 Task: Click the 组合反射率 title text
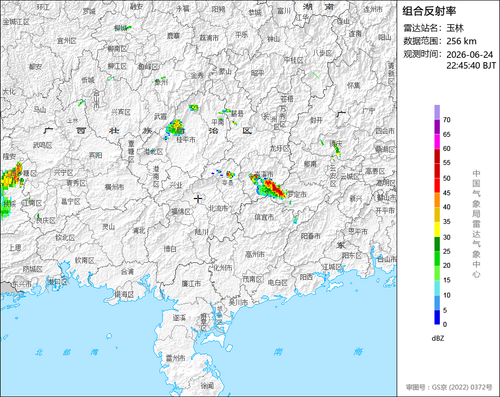pyautogui.click(x=429, y=11)
